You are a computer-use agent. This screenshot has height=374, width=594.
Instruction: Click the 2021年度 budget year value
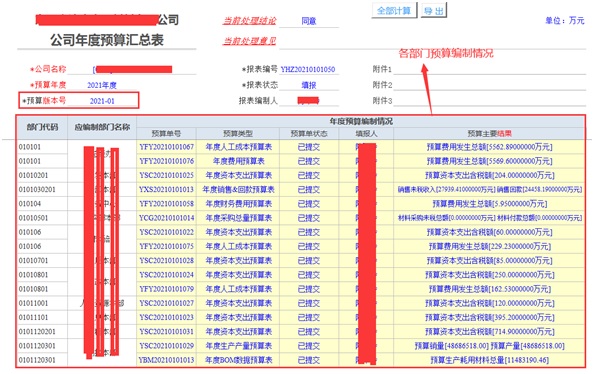[102, 85]
